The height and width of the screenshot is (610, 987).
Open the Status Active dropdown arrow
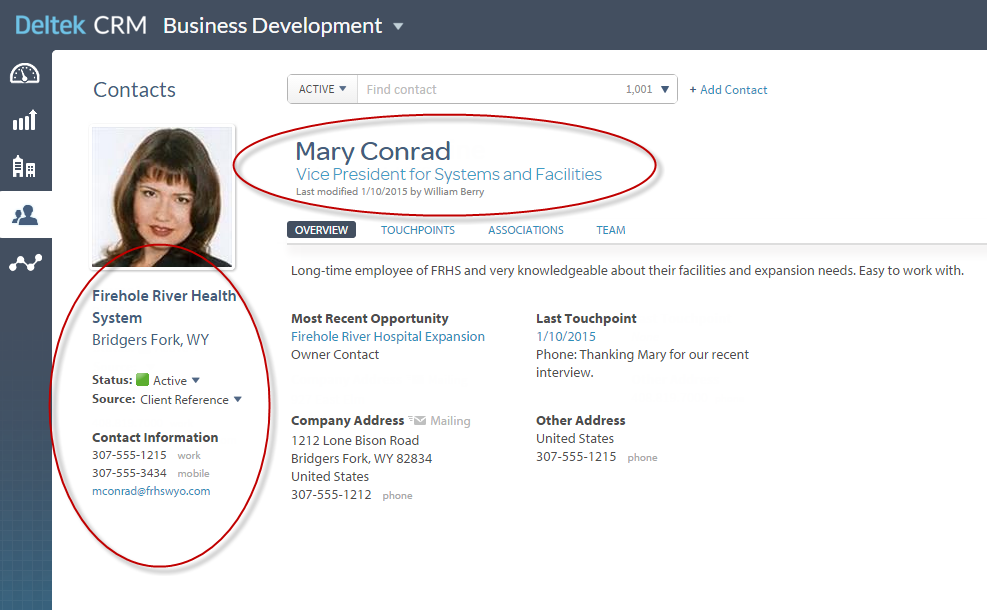(196, 380)
